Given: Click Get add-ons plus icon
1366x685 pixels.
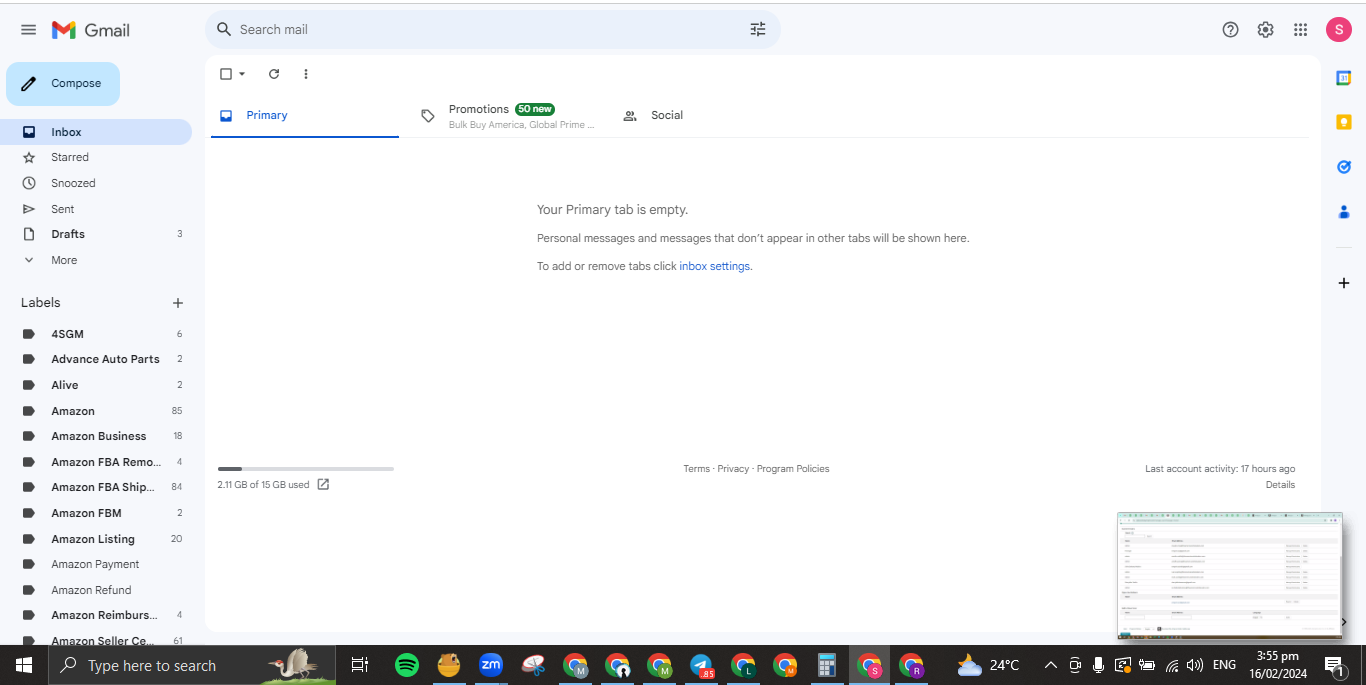Looking at the screenshot, I should [1344, 283].
